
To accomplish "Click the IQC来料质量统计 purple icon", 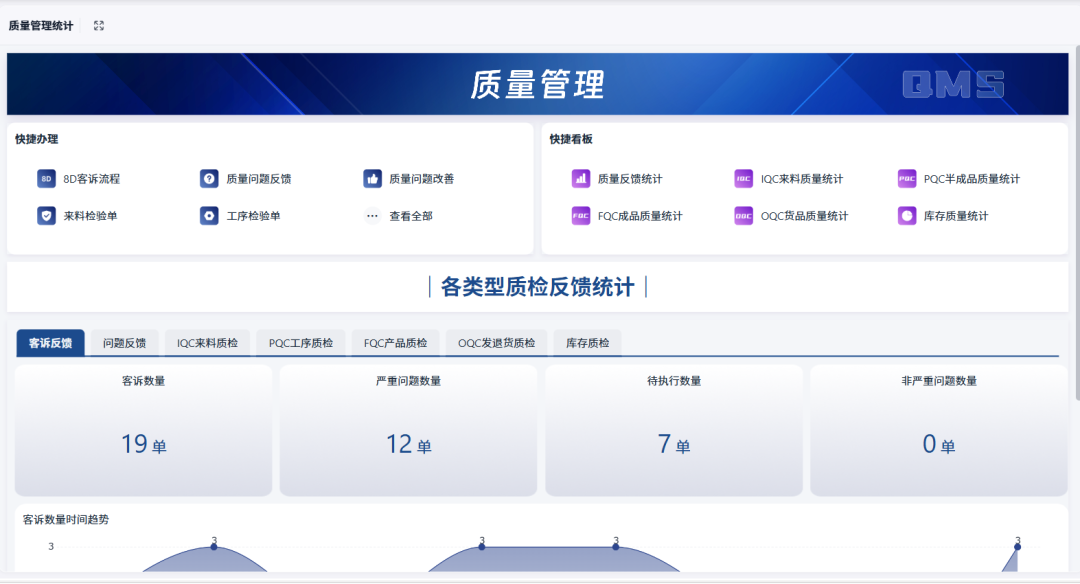I will [x=744, y=178].
